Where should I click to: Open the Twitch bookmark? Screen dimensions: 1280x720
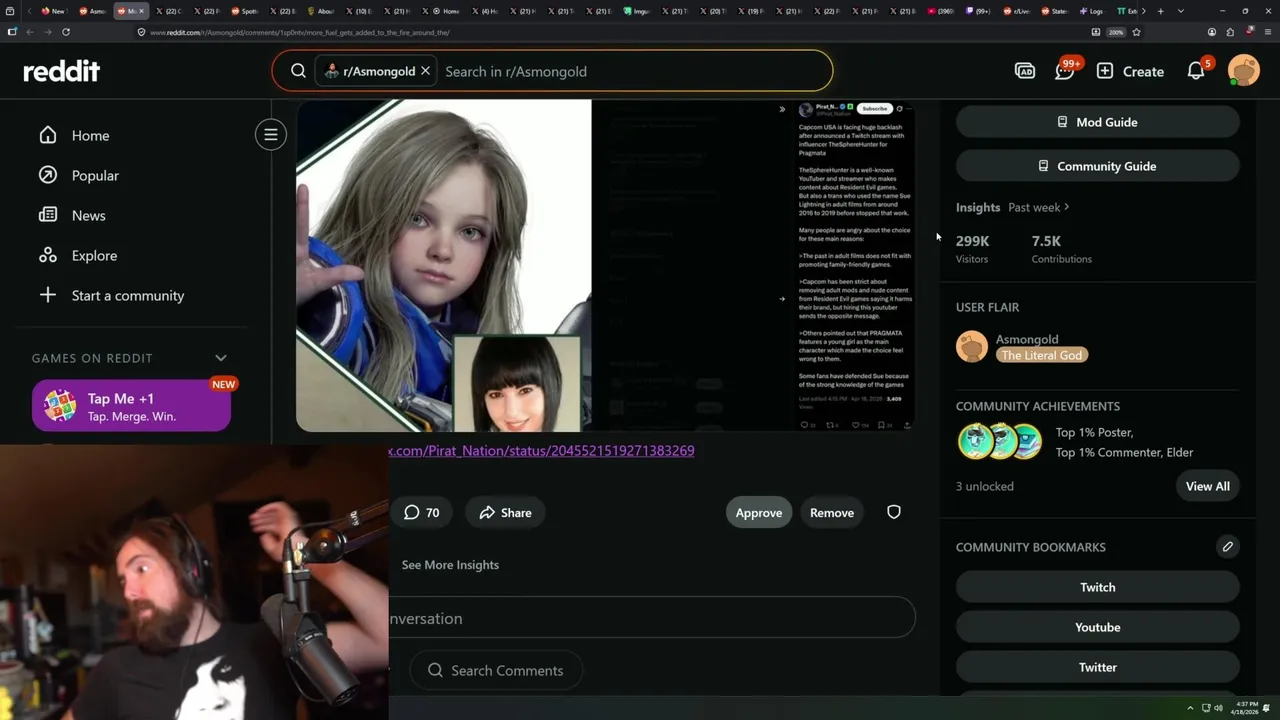(1098, 587)
